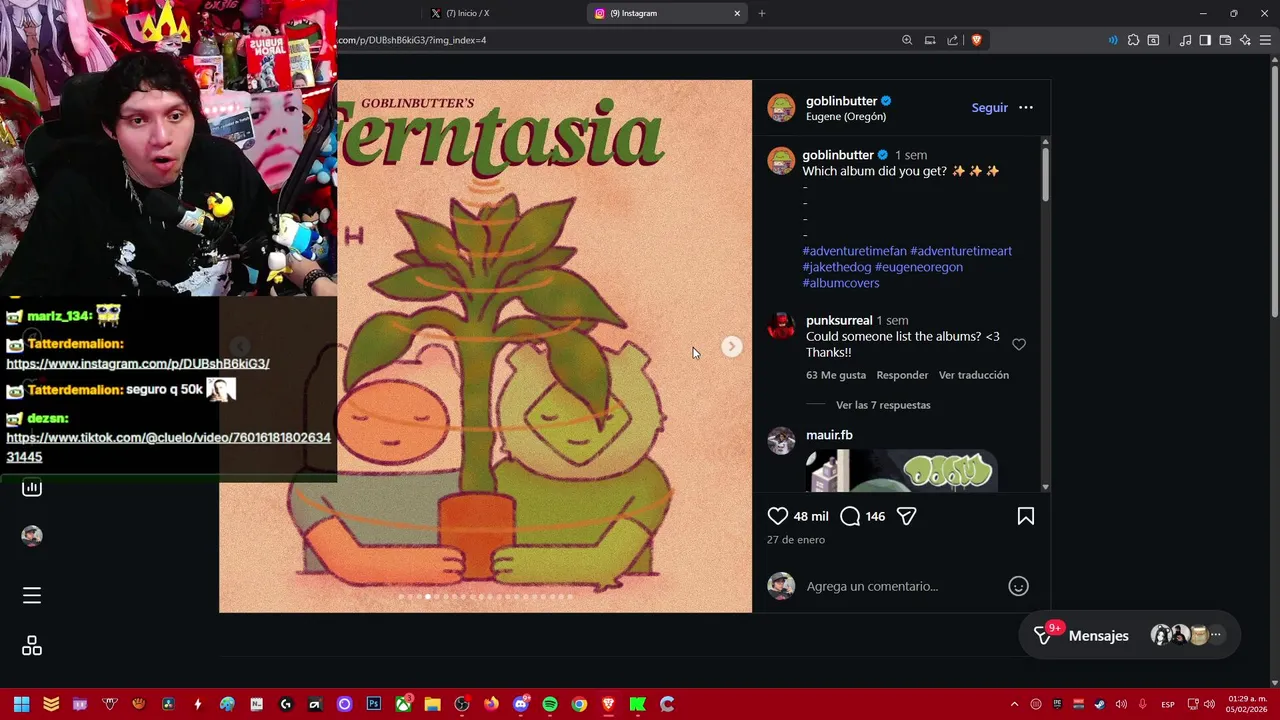Click 'Ver traducción' on punksurreal's comment
Screen dimensions: 1280x720
point(974,375)
